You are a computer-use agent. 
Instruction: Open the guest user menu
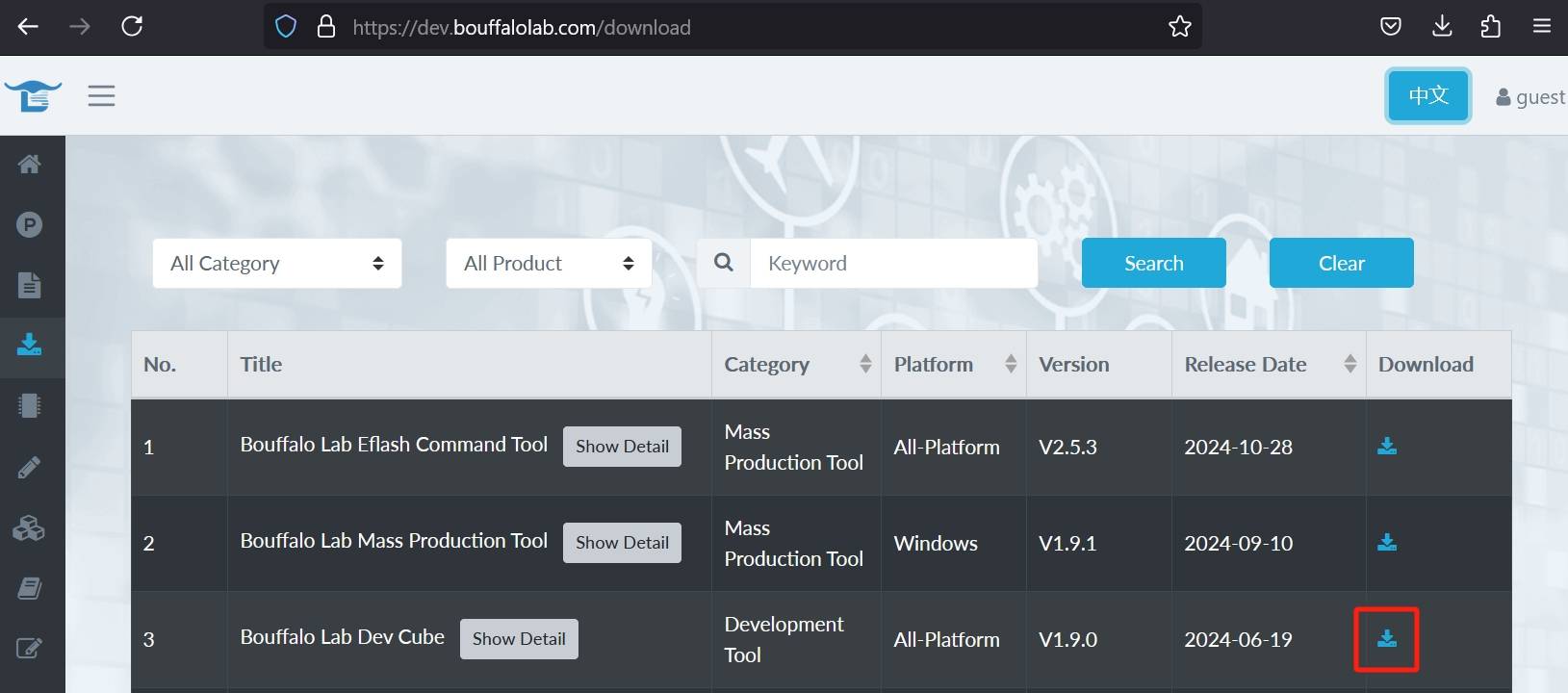click(1530, 97)
